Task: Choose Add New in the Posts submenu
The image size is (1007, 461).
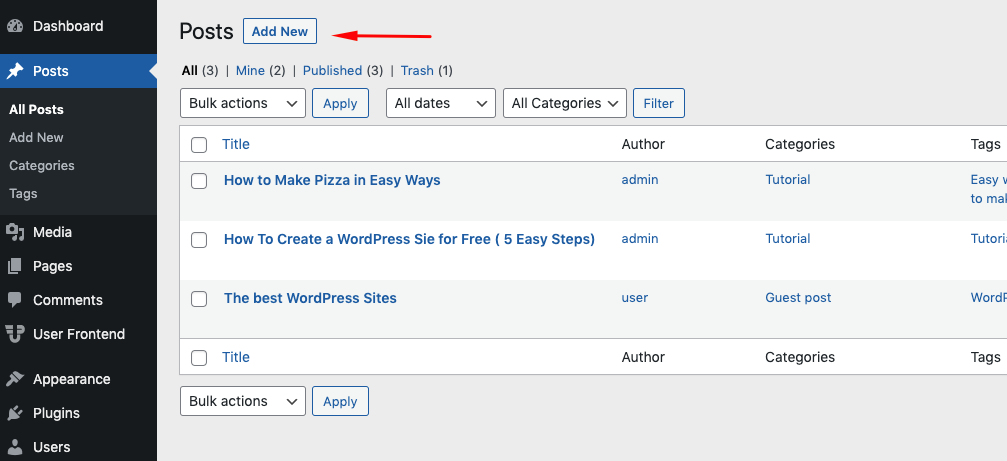Action: (x=37, y=137)
